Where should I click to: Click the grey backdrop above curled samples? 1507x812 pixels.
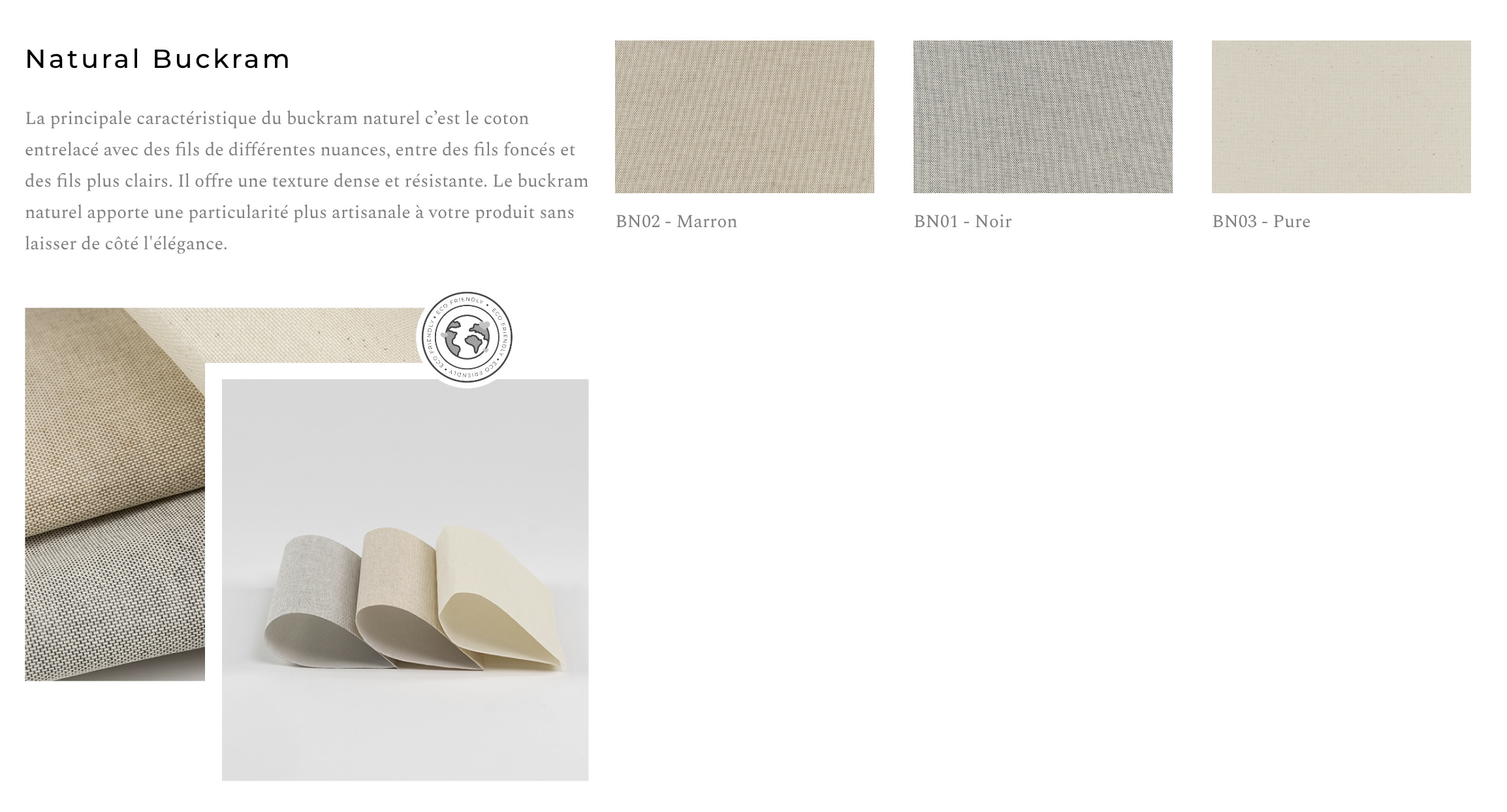pyautogui.click(x=405, y=450)
